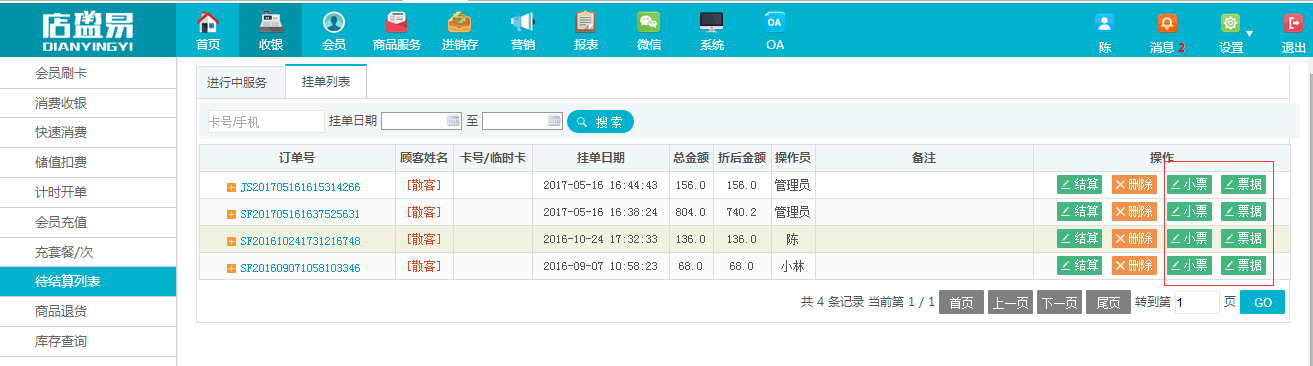Click 删除 for order SF201609071058103346
Viewport: 1313px width, 366px height.
pos(1134,265)
